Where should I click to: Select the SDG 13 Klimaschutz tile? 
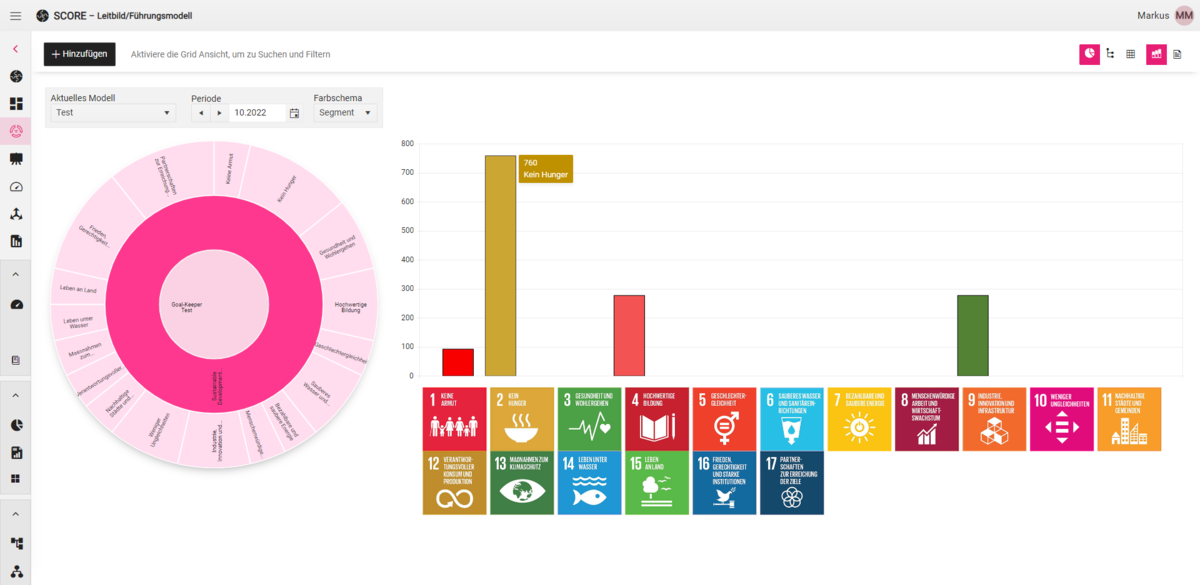click(522, 482)
